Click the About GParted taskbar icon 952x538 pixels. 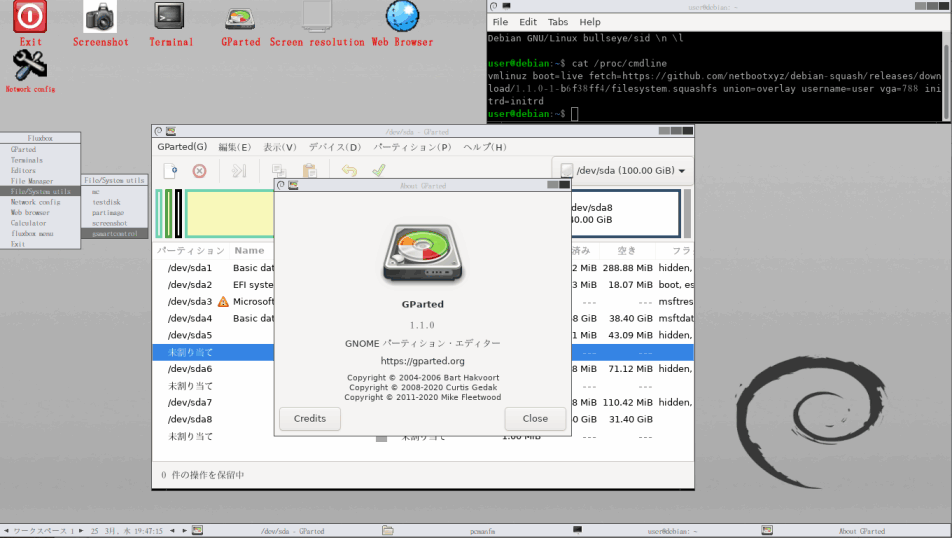click(767, 530)
